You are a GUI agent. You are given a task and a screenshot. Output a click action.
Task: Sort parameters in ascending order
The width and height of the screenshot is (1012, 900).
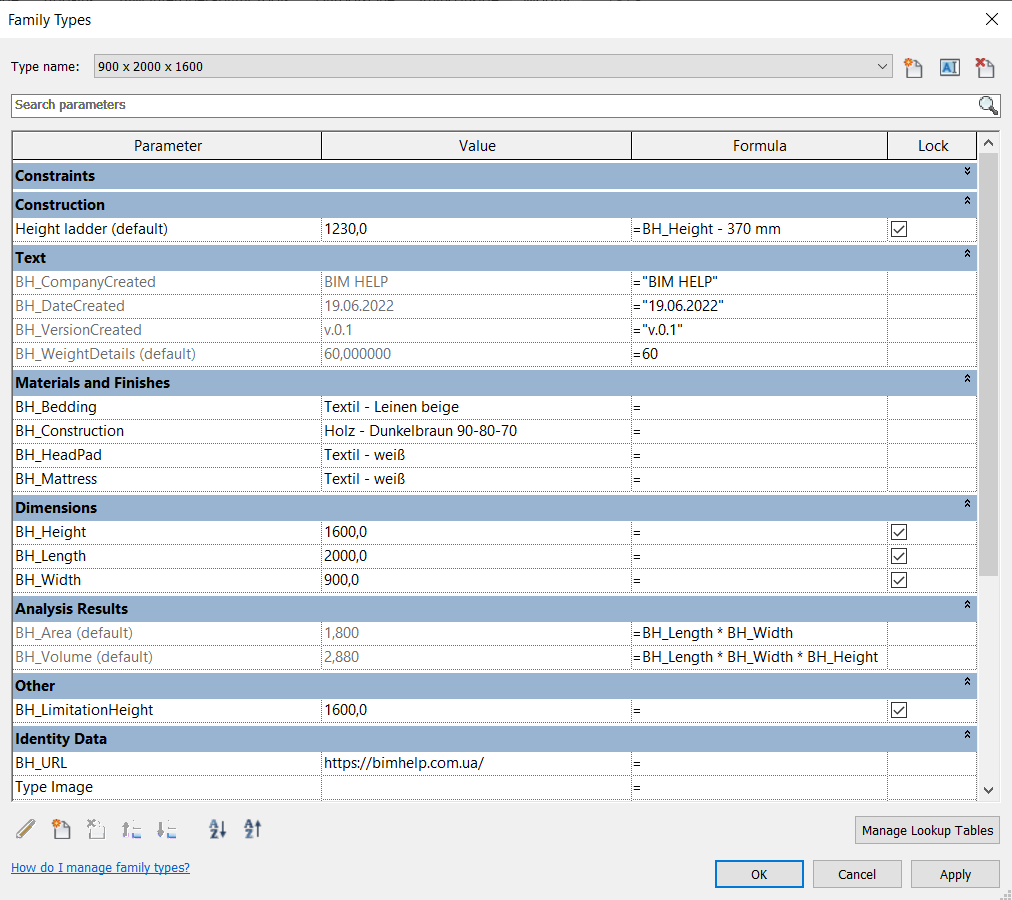(217, 829)
